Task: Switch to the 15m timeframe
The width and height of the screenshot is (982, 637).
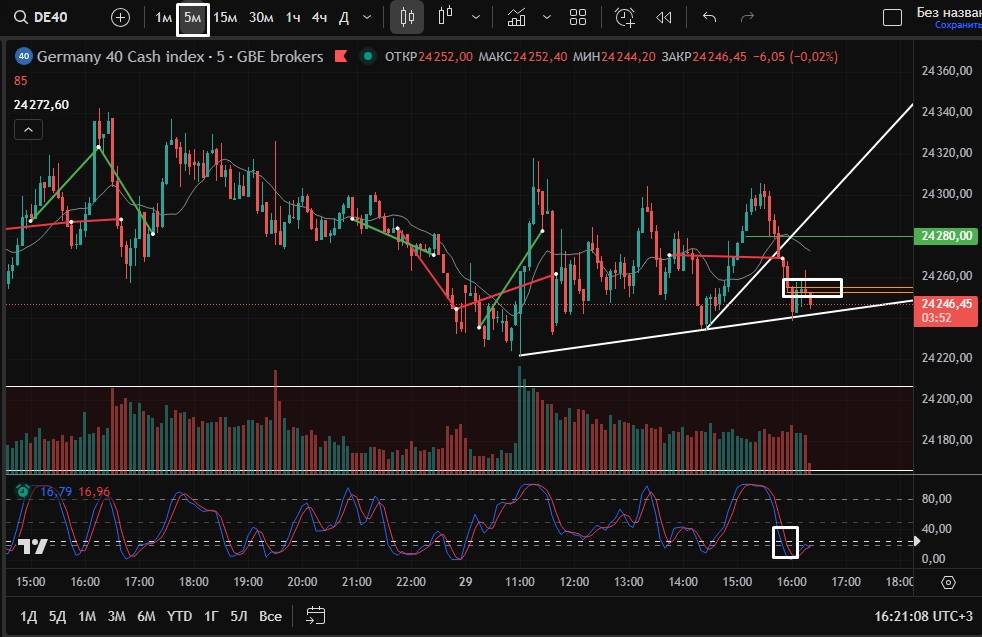Action: [x=225, y=17]
